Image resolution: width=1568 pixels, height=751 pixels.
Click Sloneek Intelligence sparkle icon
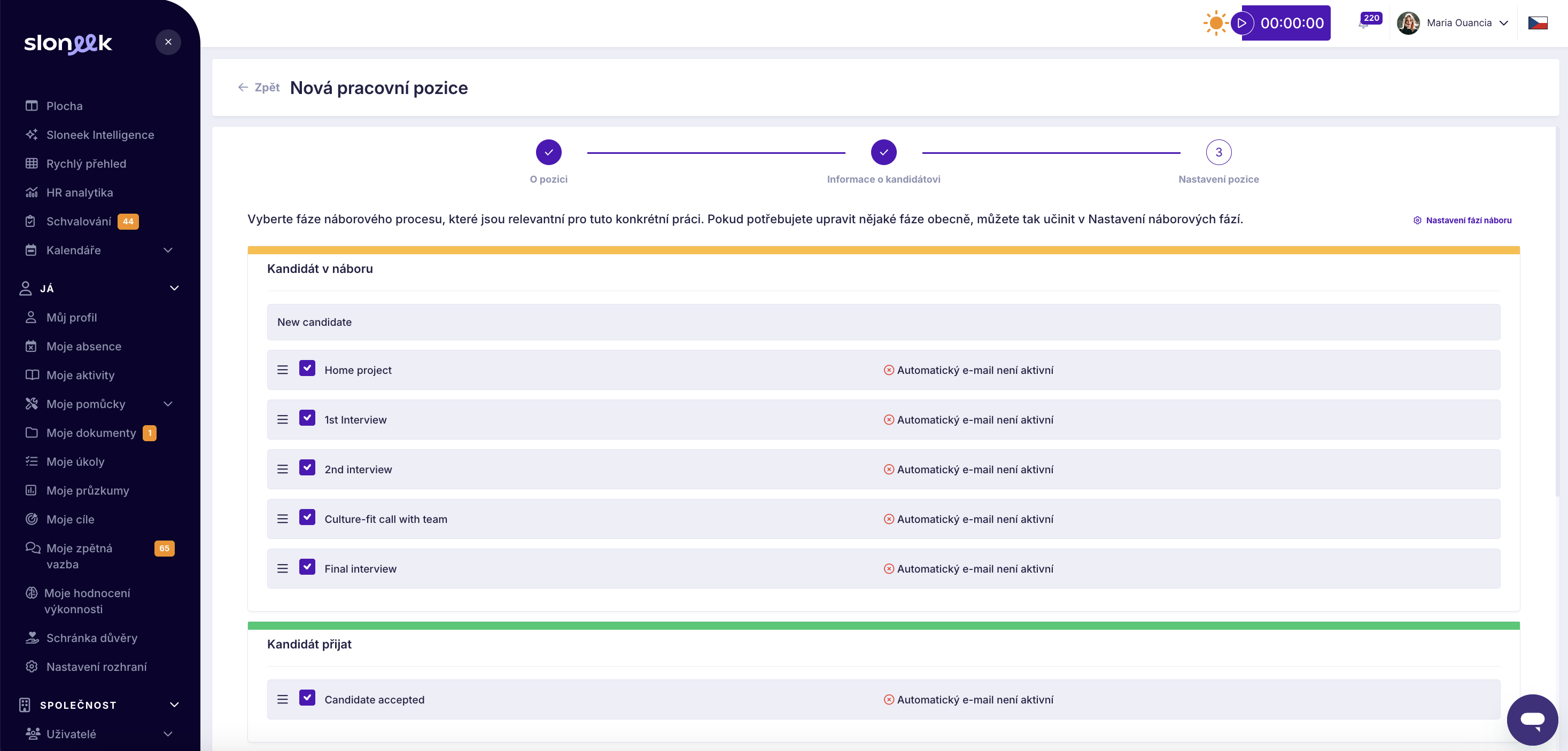click(32, 135)
